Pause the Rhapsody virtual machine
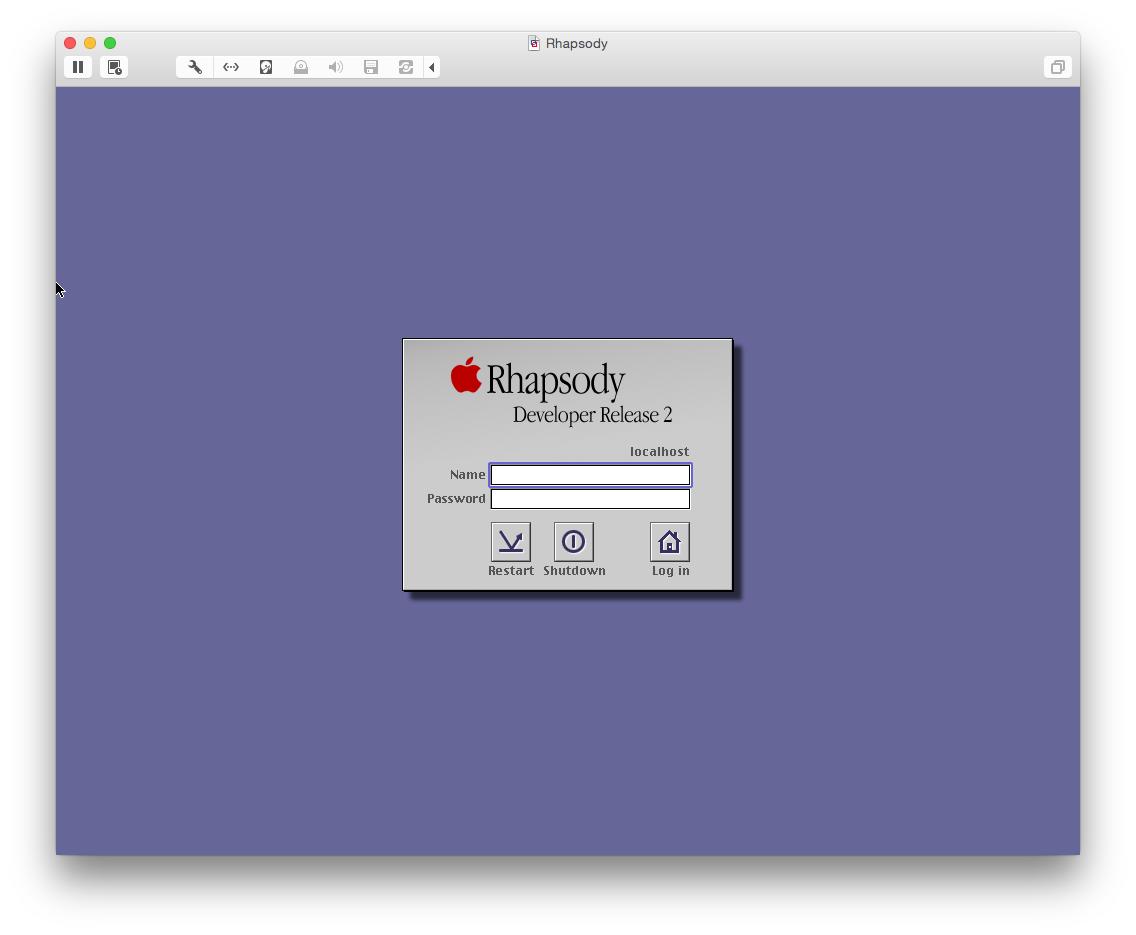Viewport: 1136px width, 935px height. click(78, 67)
